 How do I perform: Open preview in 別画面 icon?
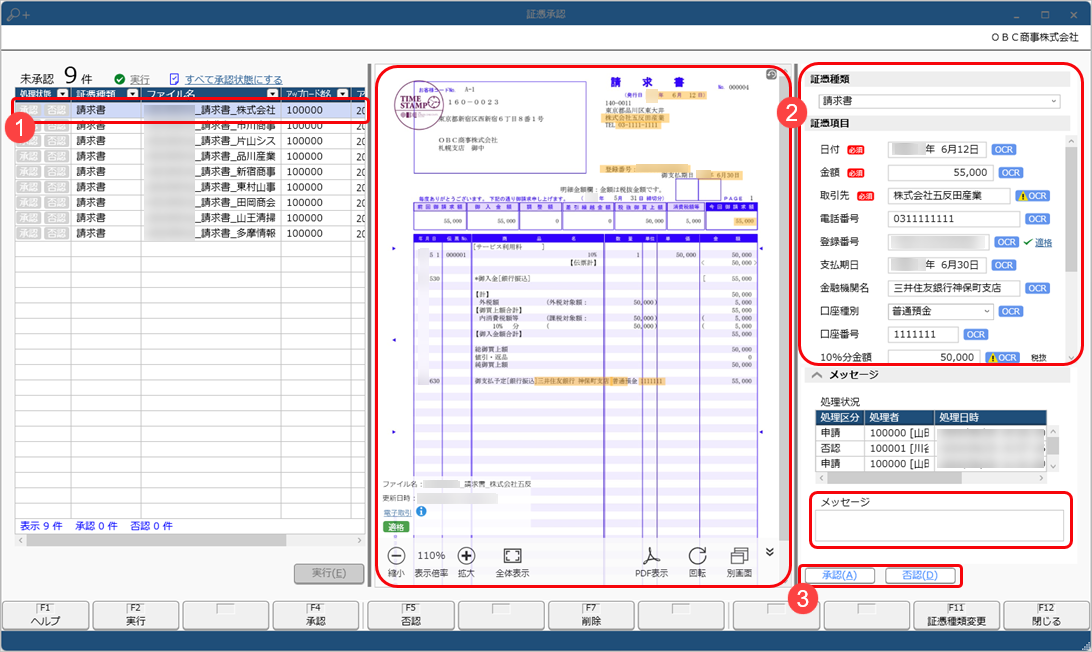739,555
